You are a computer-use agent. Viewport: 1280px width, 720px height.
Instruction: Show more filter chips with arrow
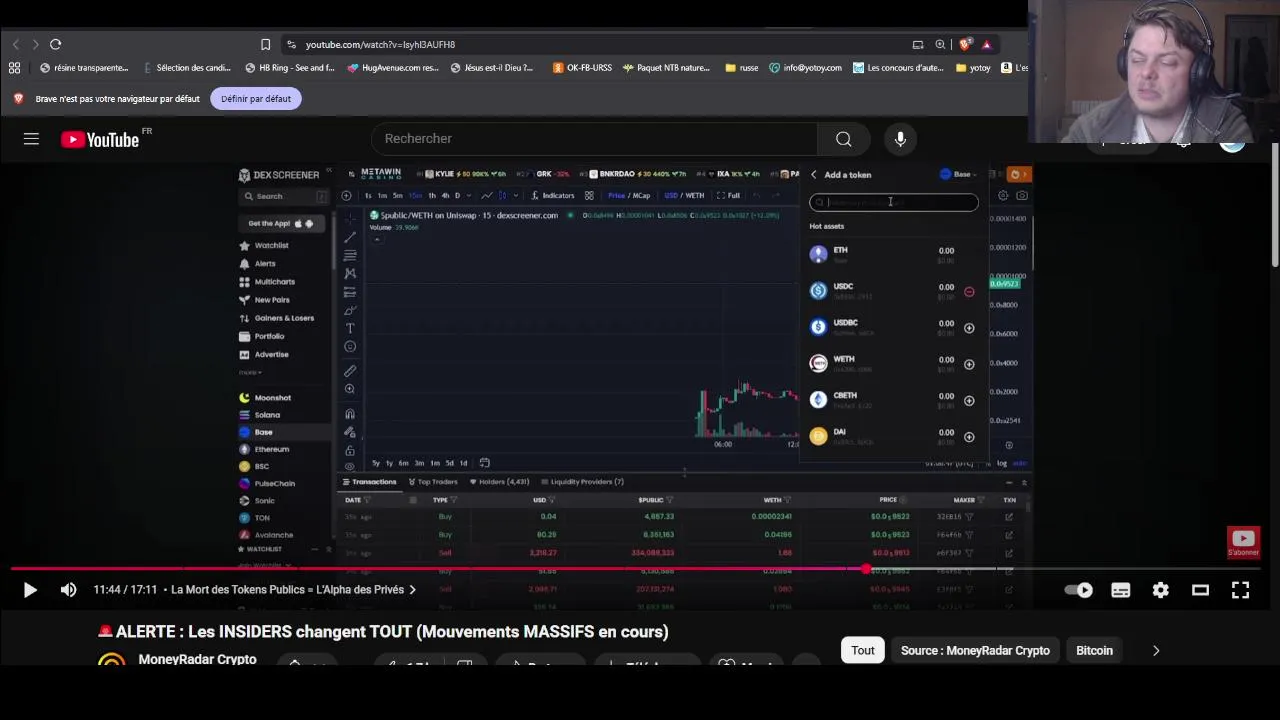point(1156,651)
